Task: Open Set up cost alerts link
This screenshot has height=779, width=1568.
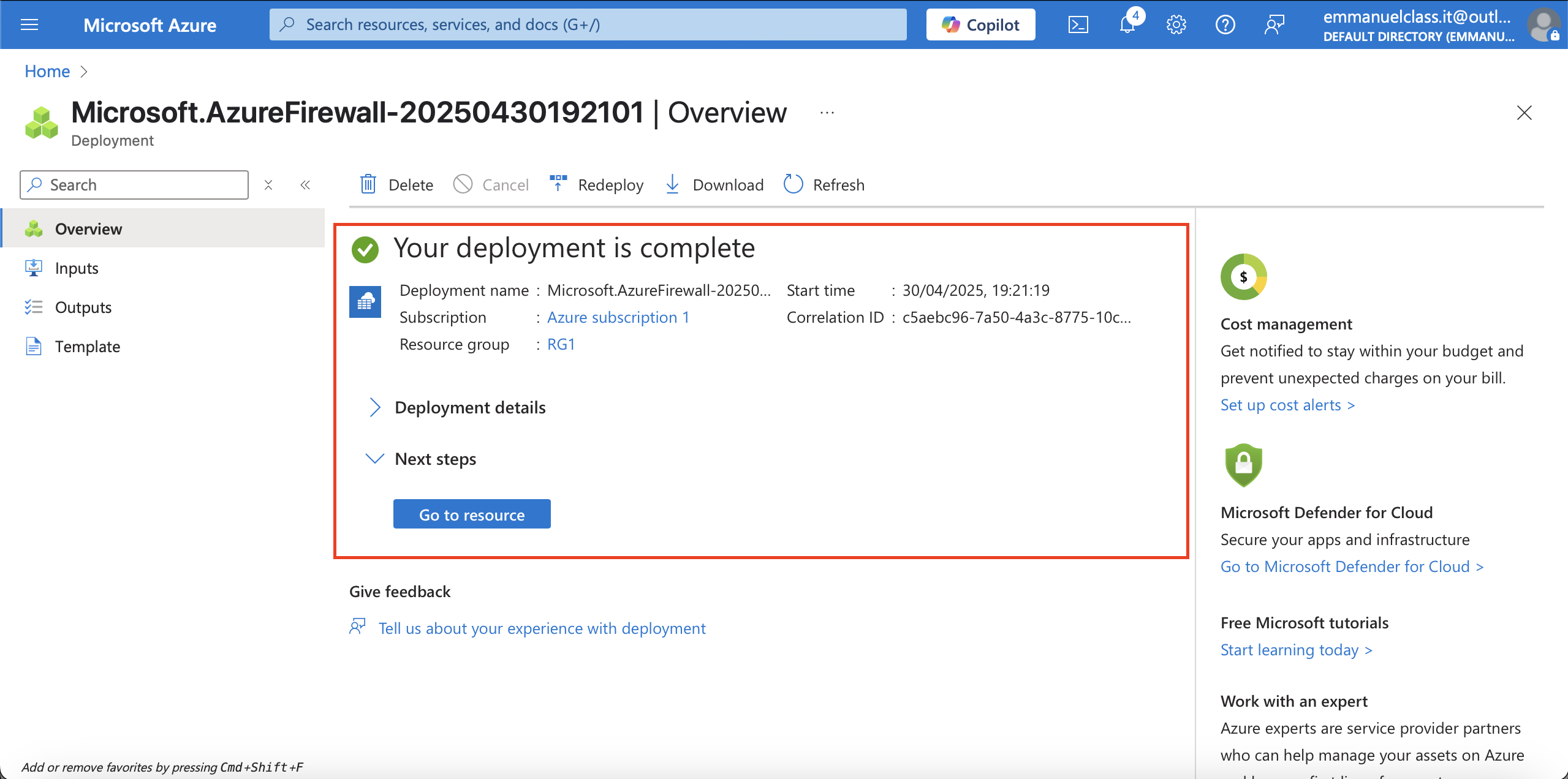Action: [1287, 405]
